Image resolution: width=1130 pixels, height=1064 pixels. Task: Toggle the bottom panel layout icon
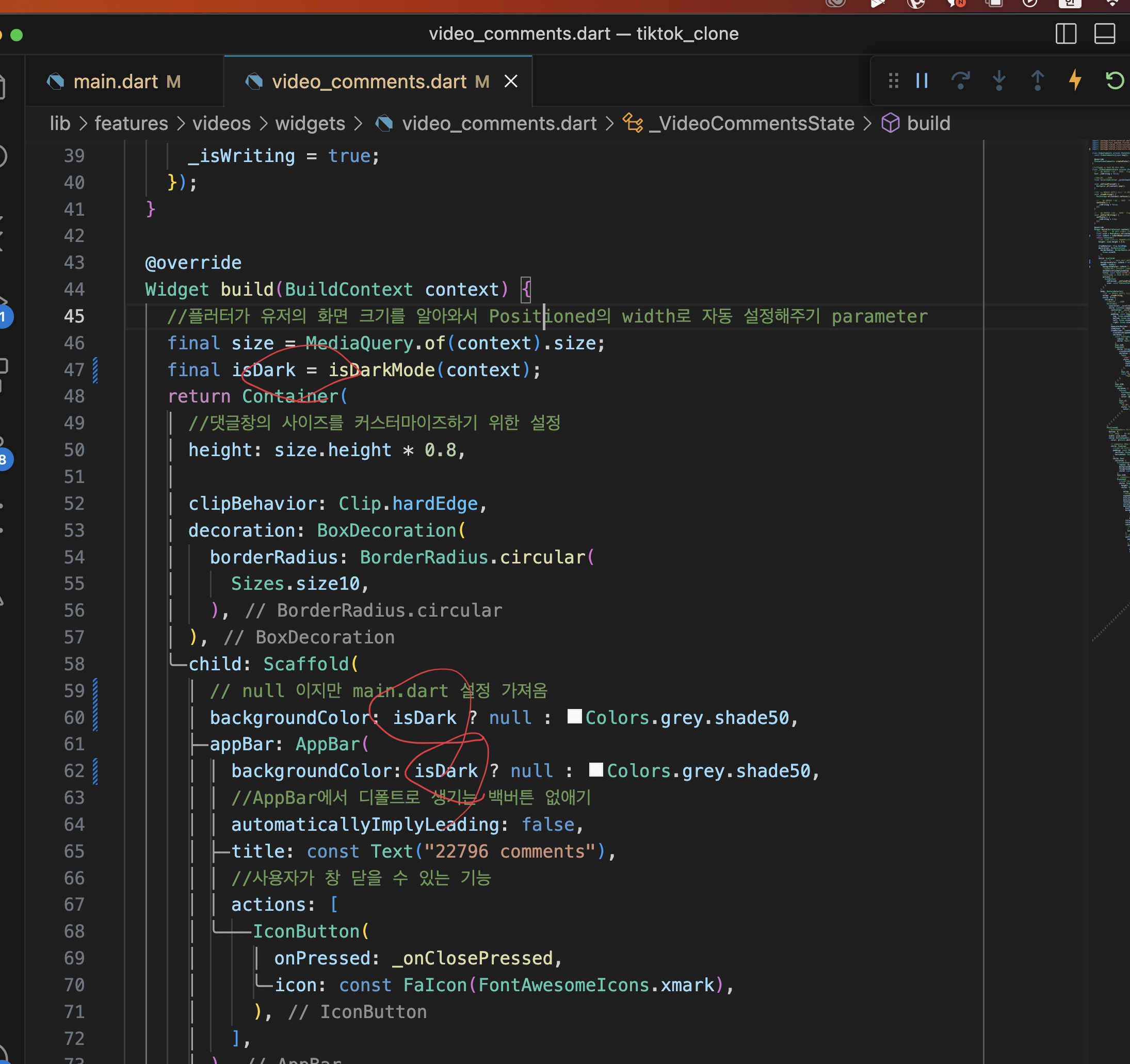click(x=1104, y=34)
